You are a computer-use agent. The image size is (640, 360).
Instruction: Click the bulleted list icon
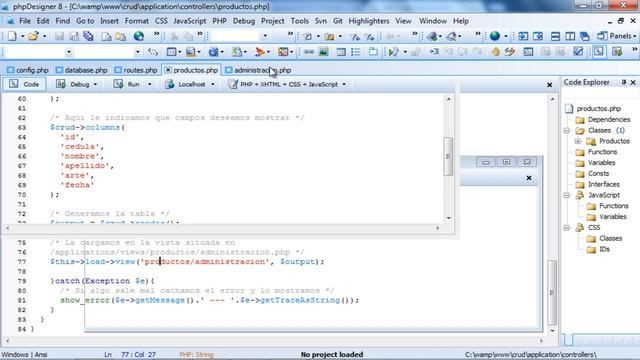point(356,52)
